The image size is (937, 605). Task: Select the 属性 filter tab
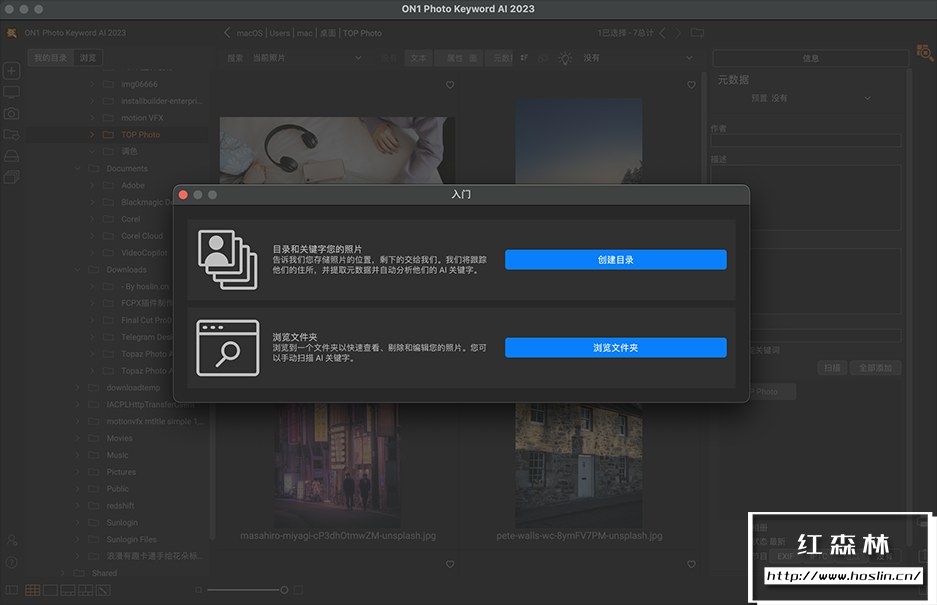458,58
